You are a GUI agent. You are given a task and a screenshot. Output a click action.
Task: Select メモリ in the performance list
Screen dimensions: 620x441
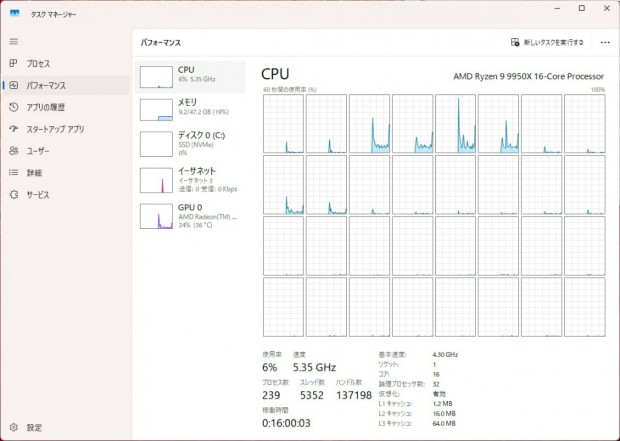[x=191, y=110]
